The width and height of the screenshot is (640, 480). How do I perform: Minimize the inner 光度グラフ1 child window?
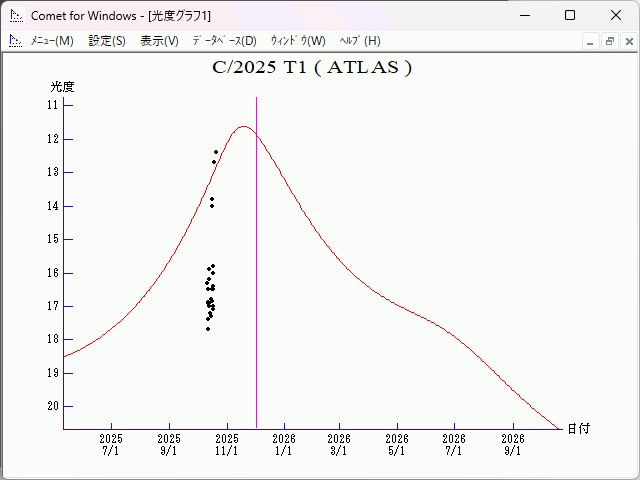(590, 41)
